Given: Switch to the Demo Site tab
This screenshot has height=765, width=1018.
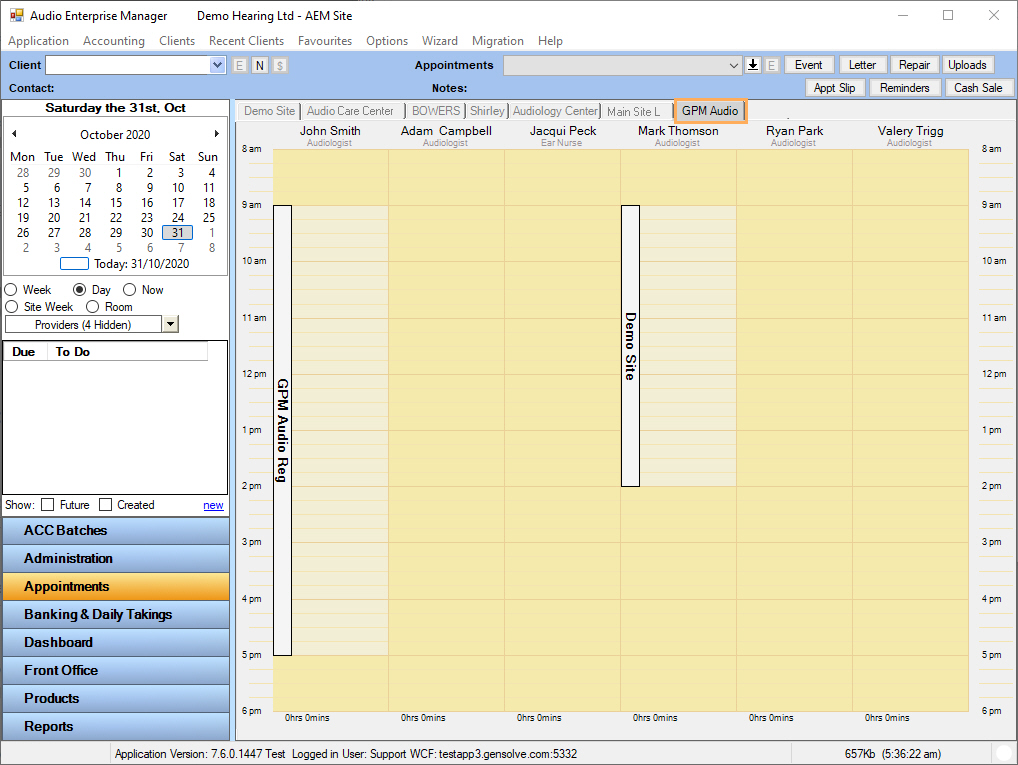Looking at the screenshot, I should click(x=269, y=111).
